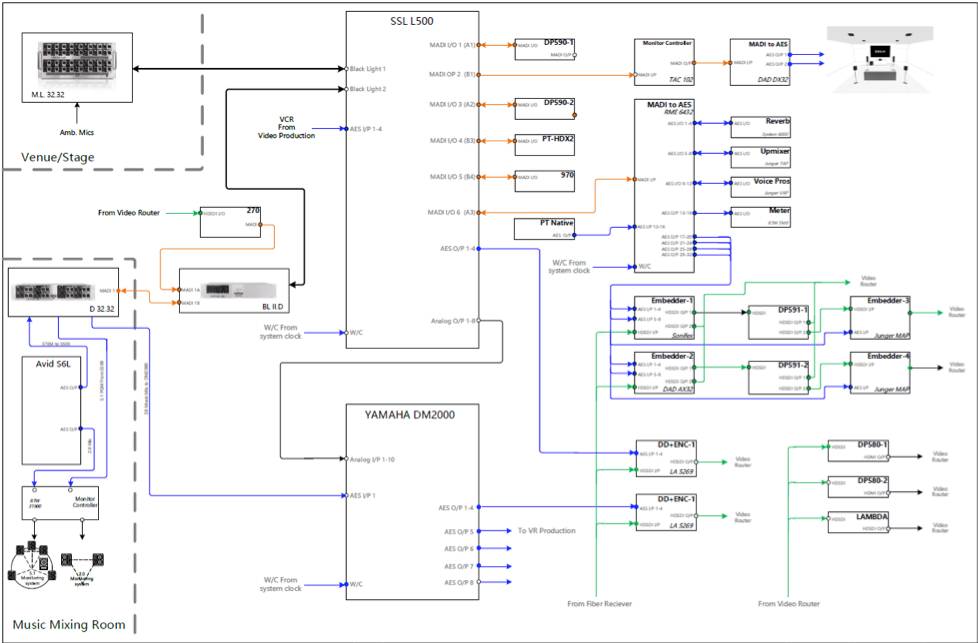Click the Venue/Stage area label
The height and width of the screenshot is (643, 978).
click(x=58, y=157)
